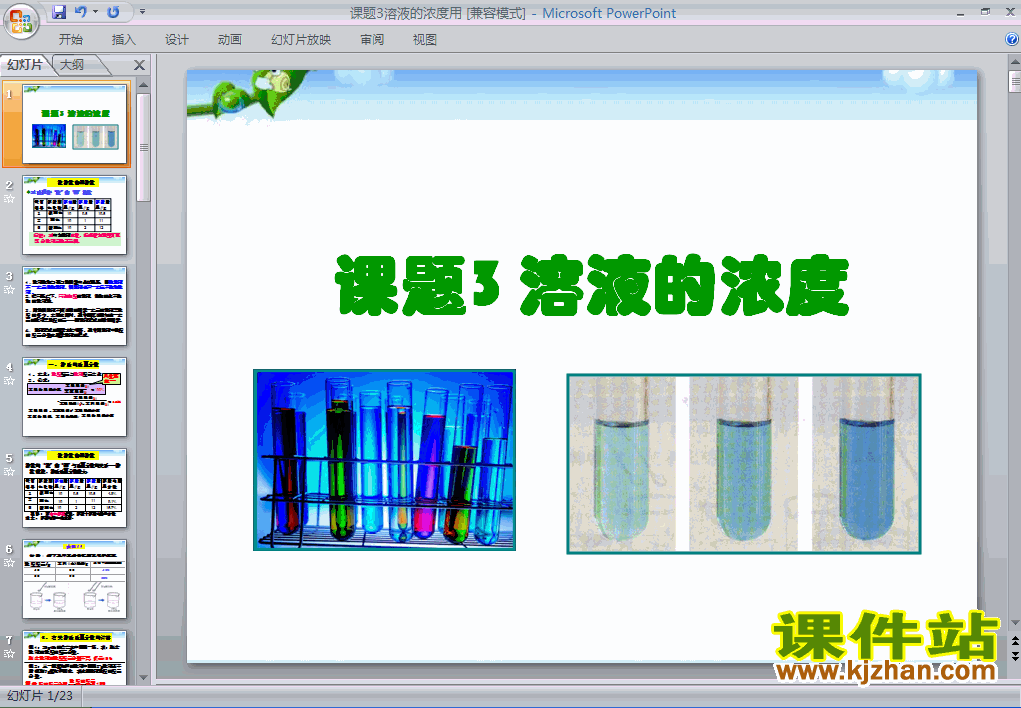The image size is (1021, 708).
Task: Select slide 6 thumbnail
Action: 74,579
